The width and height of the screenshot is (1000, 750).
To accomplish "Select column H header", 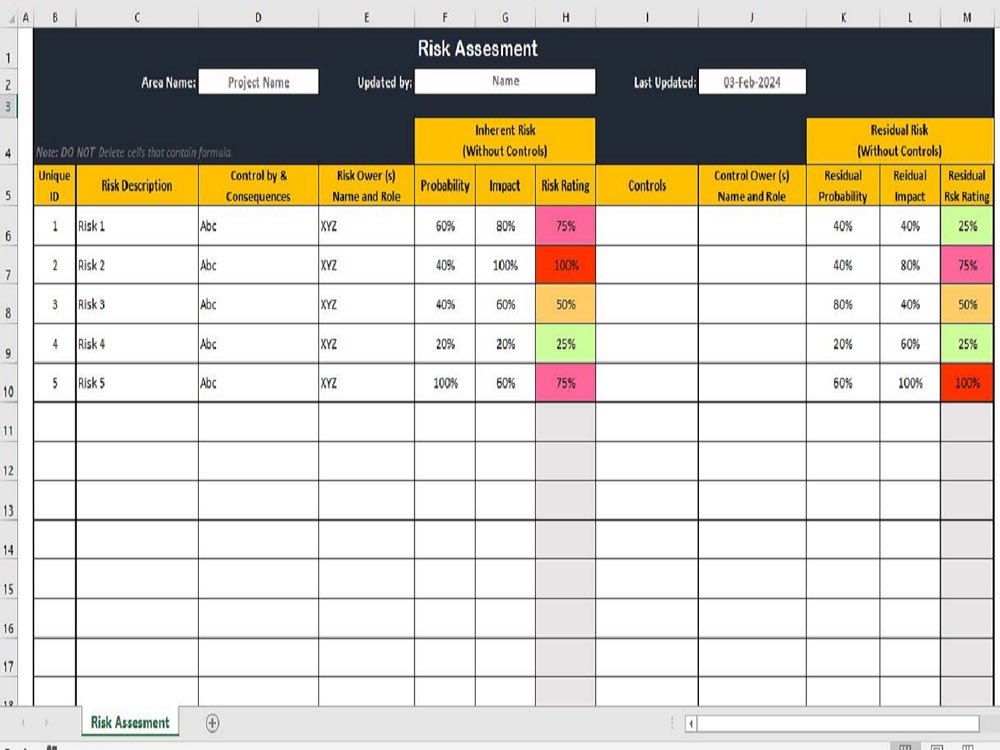I will pos(566,16).
